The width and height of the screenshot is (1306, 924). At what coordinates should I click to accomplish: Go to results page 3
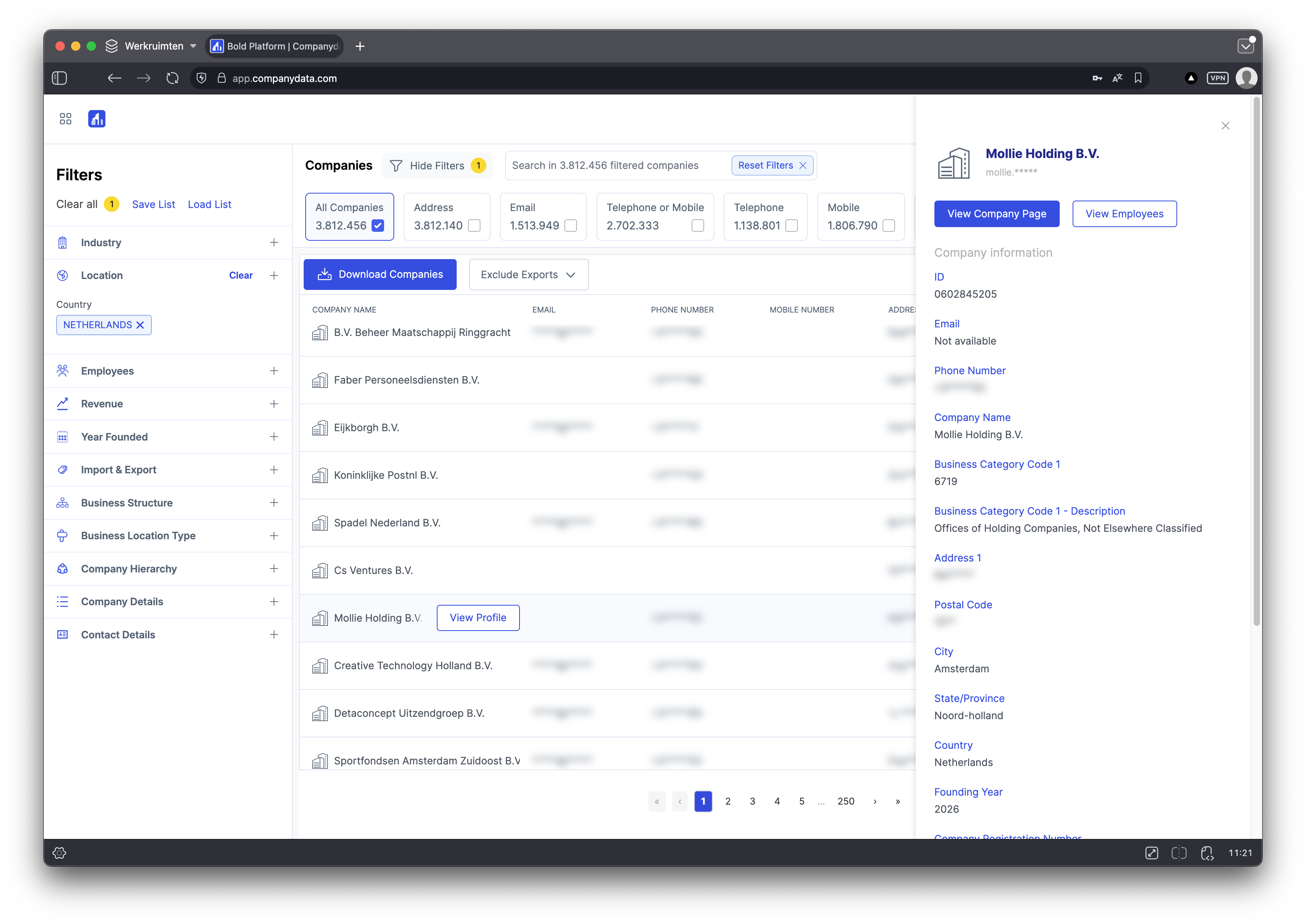click(752, 802)
